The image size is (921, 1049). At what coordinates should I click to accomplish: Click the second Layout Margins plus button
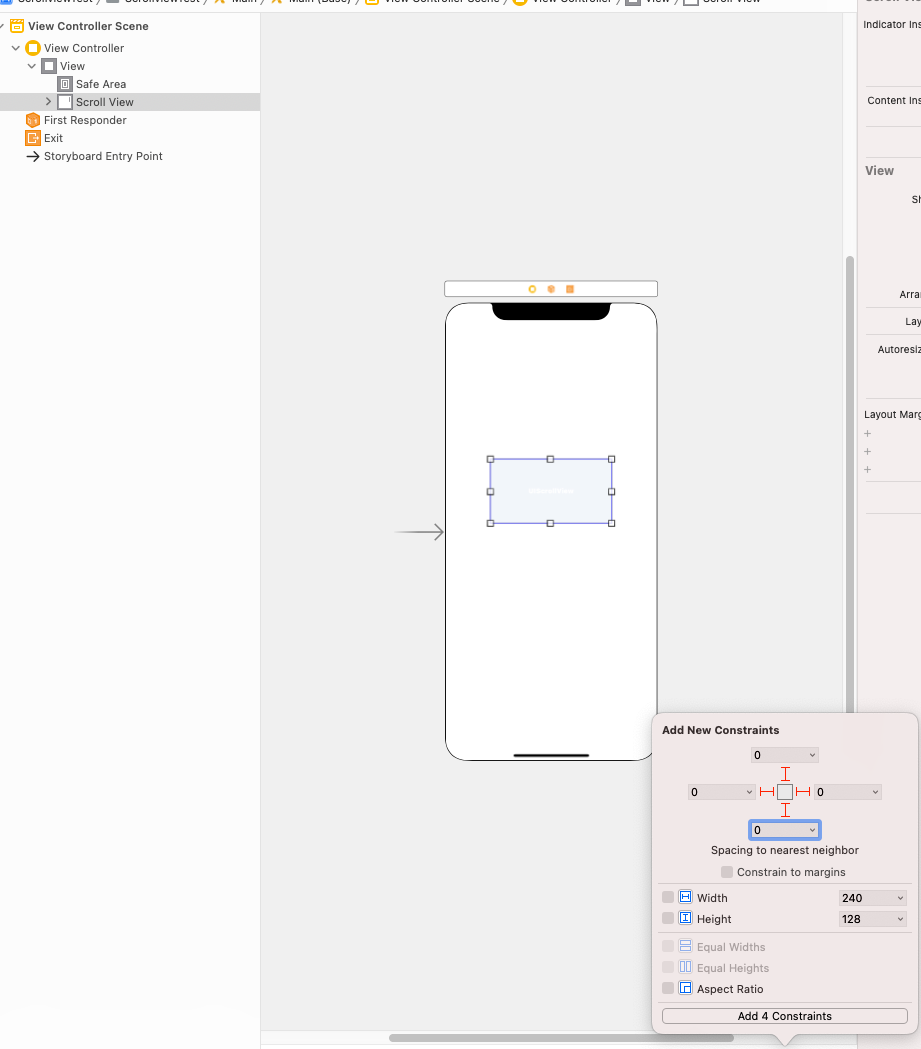click(867, 452)
